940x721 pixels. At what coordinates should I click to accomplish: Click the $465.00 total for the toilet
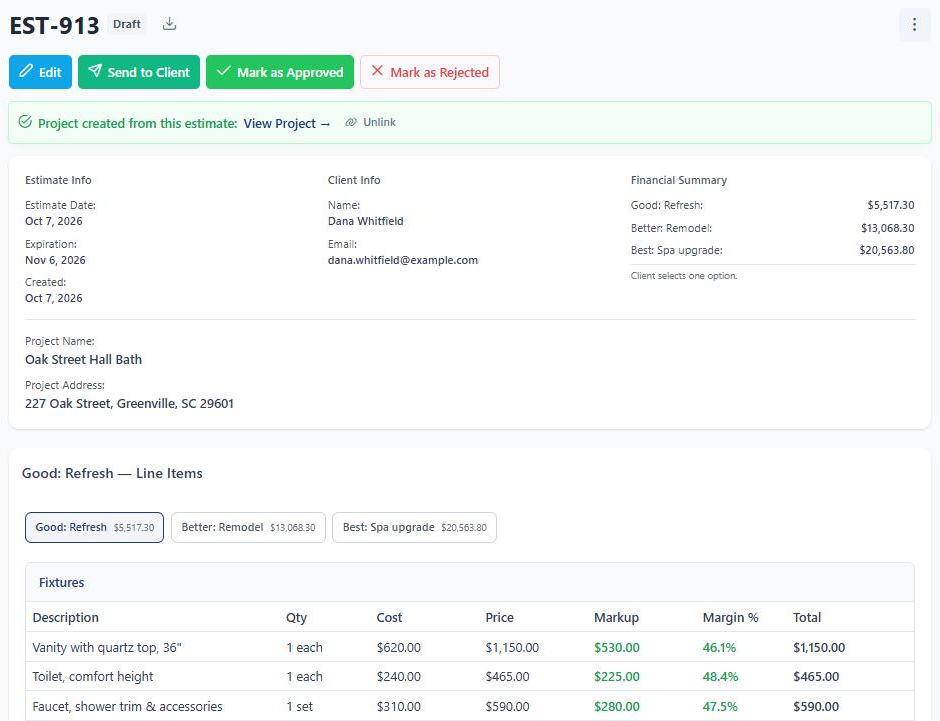click(816, 677)
